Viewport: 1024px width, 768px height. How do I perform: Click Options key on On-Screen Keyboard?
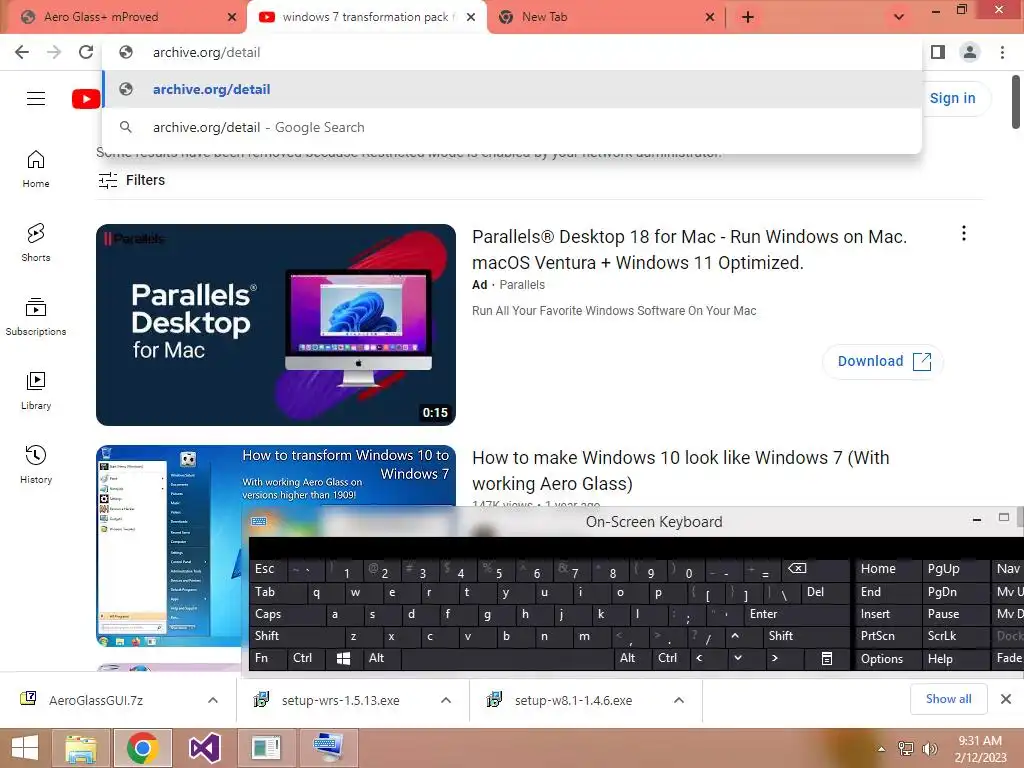pos(888,659)
